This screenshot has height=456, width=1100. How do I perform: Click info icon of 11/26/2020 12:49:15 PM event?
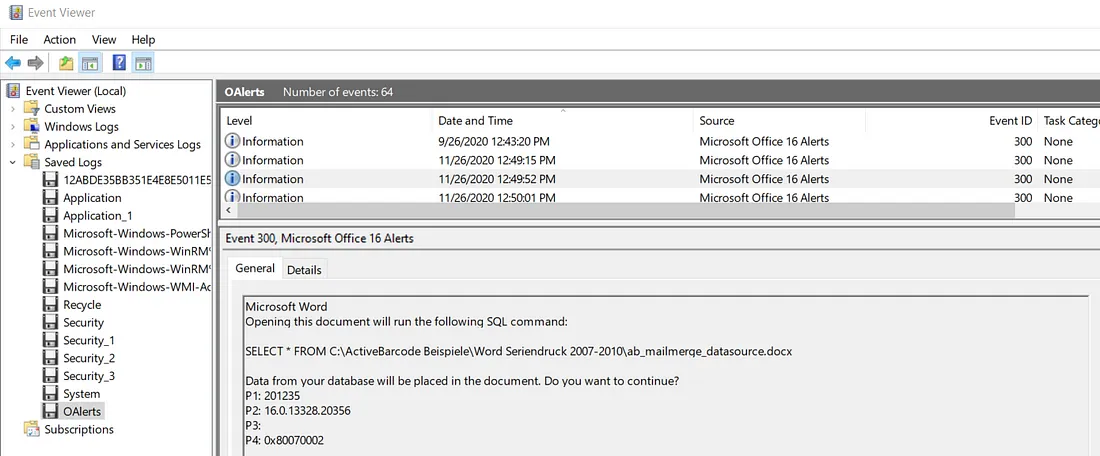232,160
